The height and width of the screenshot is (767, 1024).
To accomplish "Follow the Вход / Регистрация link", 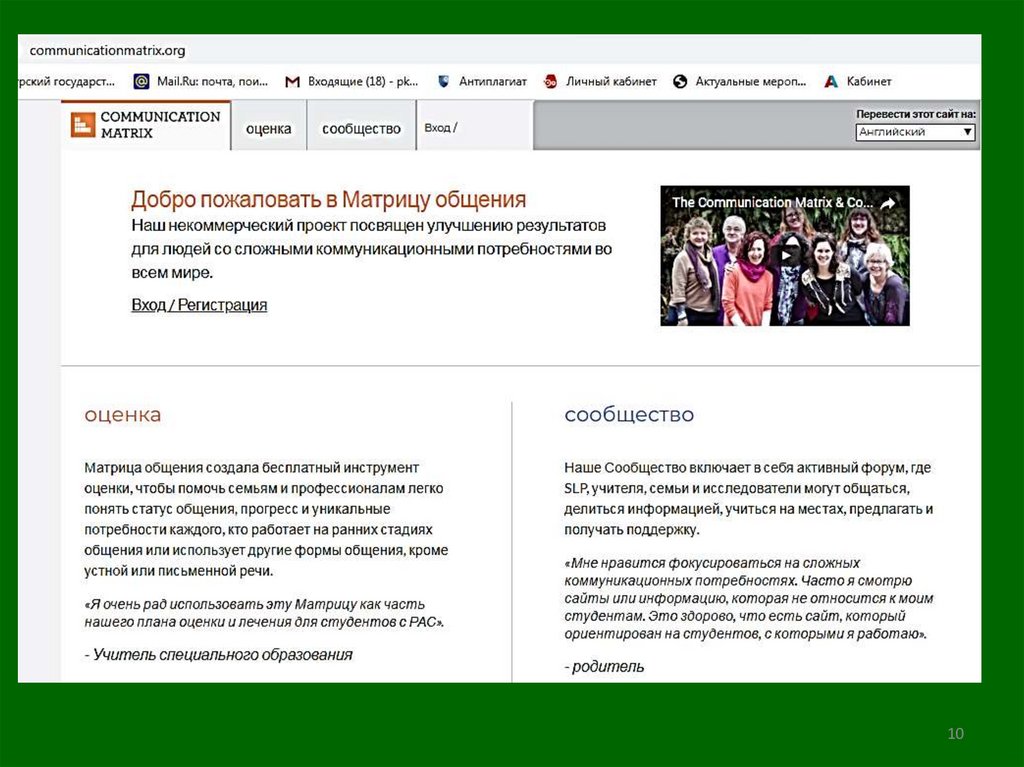I will [199, 305].
